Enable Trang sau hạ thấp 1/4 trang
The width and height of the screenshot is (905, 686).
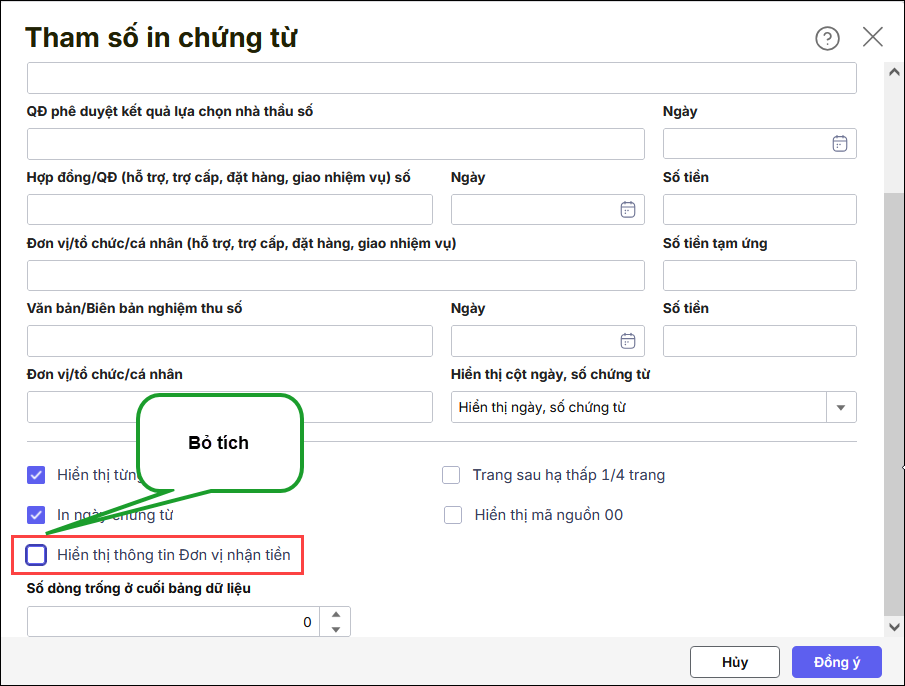[x=451, y=475]
